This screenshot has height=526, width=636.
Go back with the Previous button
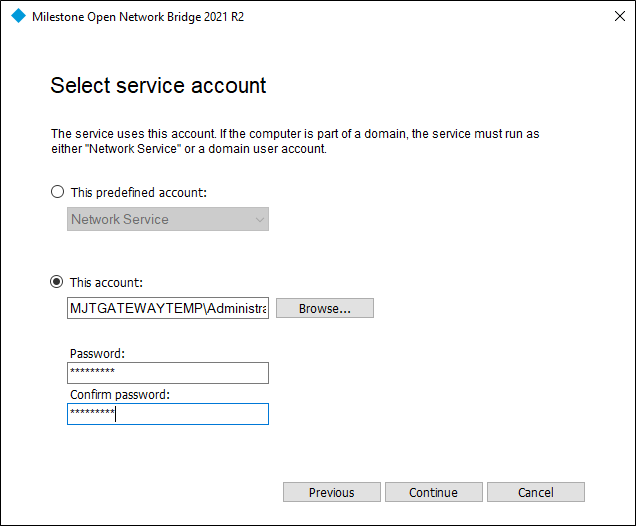331,492
